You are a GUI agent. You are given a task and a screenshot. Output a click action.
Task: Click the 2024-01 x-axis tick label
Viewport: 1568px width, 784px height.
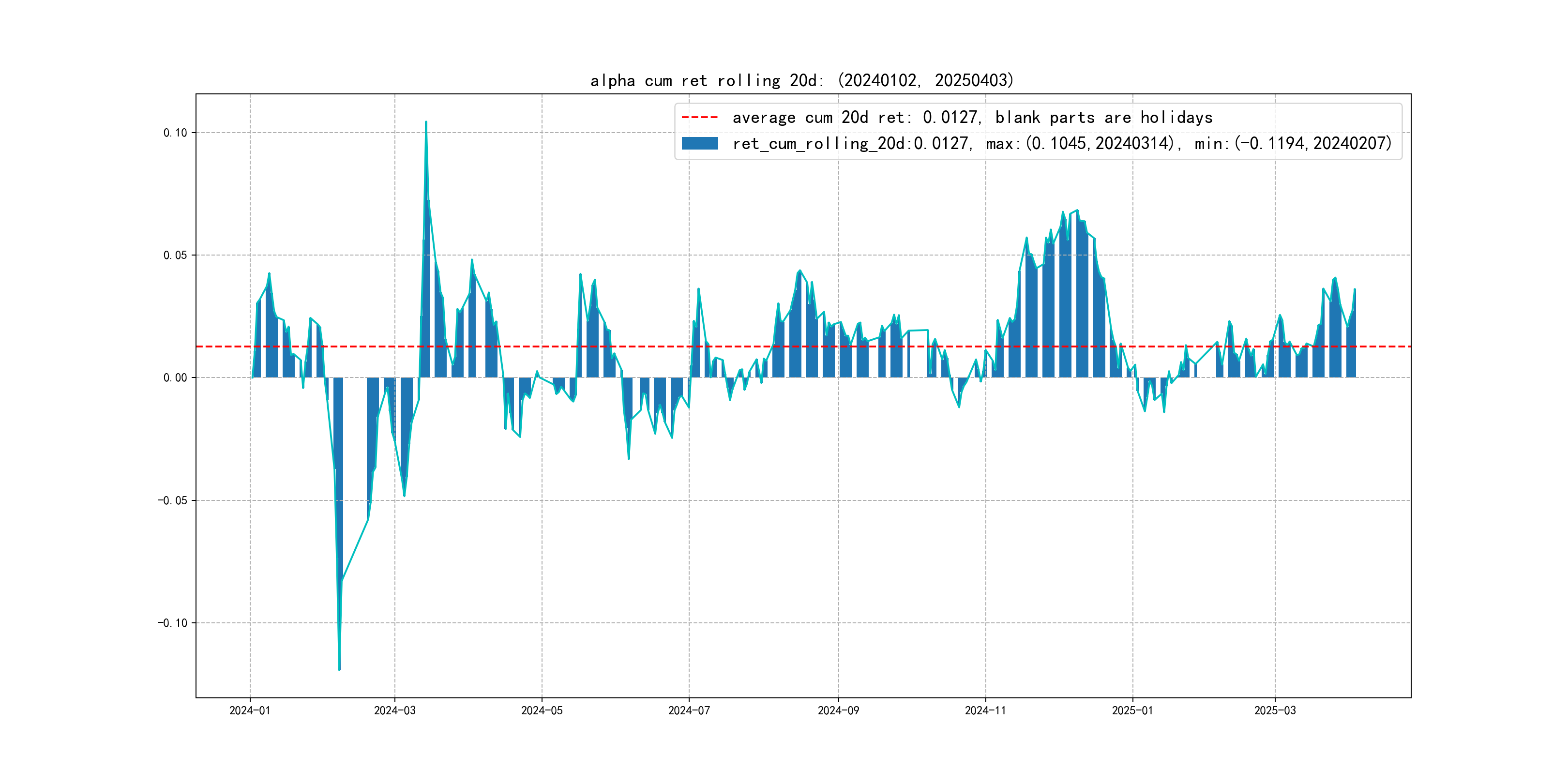tap(250, 710)
